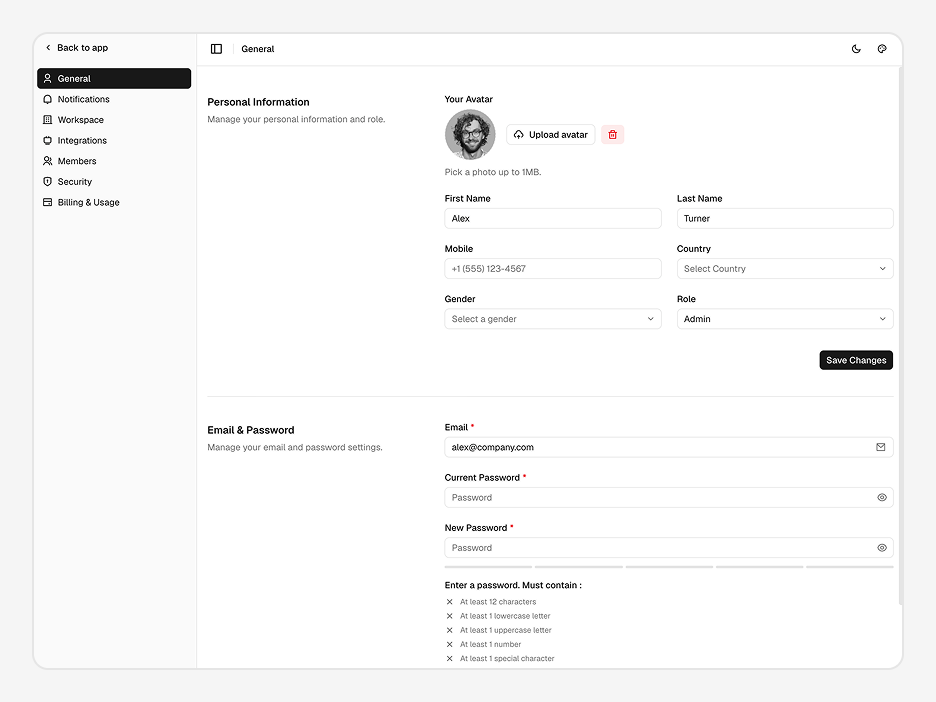Click the Workspace building icon
This screenshot has height=702, width=936.
(48, 119)
